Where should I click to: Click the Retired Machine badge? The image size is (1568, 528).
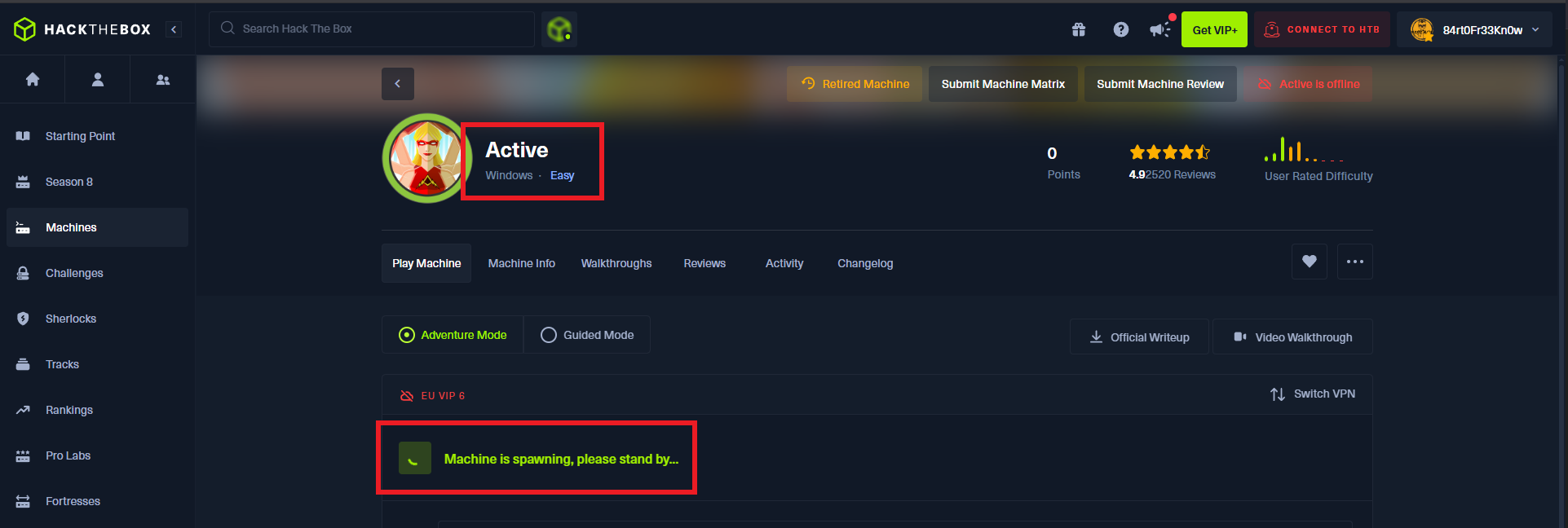(855, 84)
